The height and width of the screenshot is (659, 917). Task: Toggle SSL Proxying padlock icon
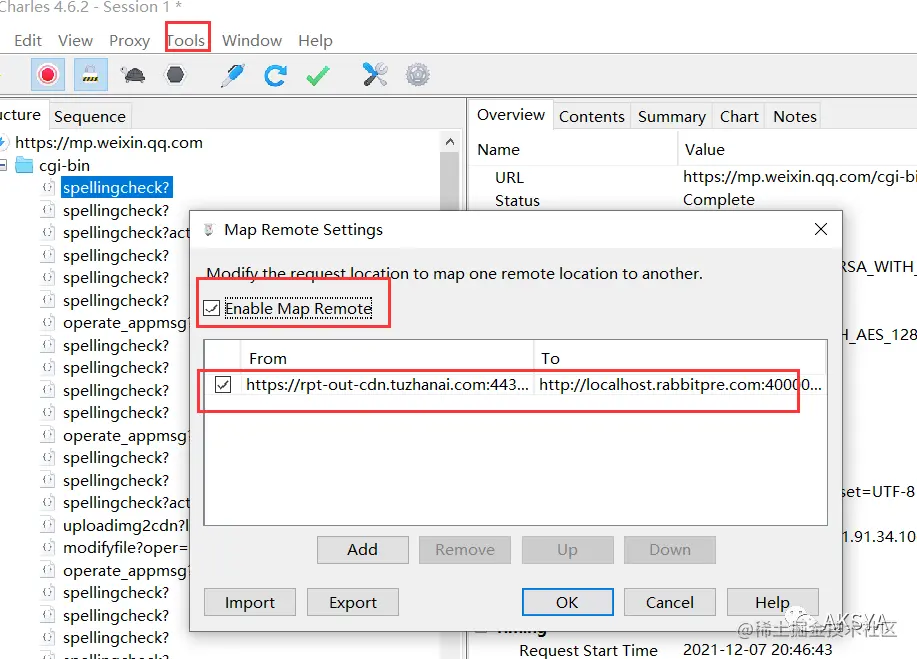click(91, 75)
